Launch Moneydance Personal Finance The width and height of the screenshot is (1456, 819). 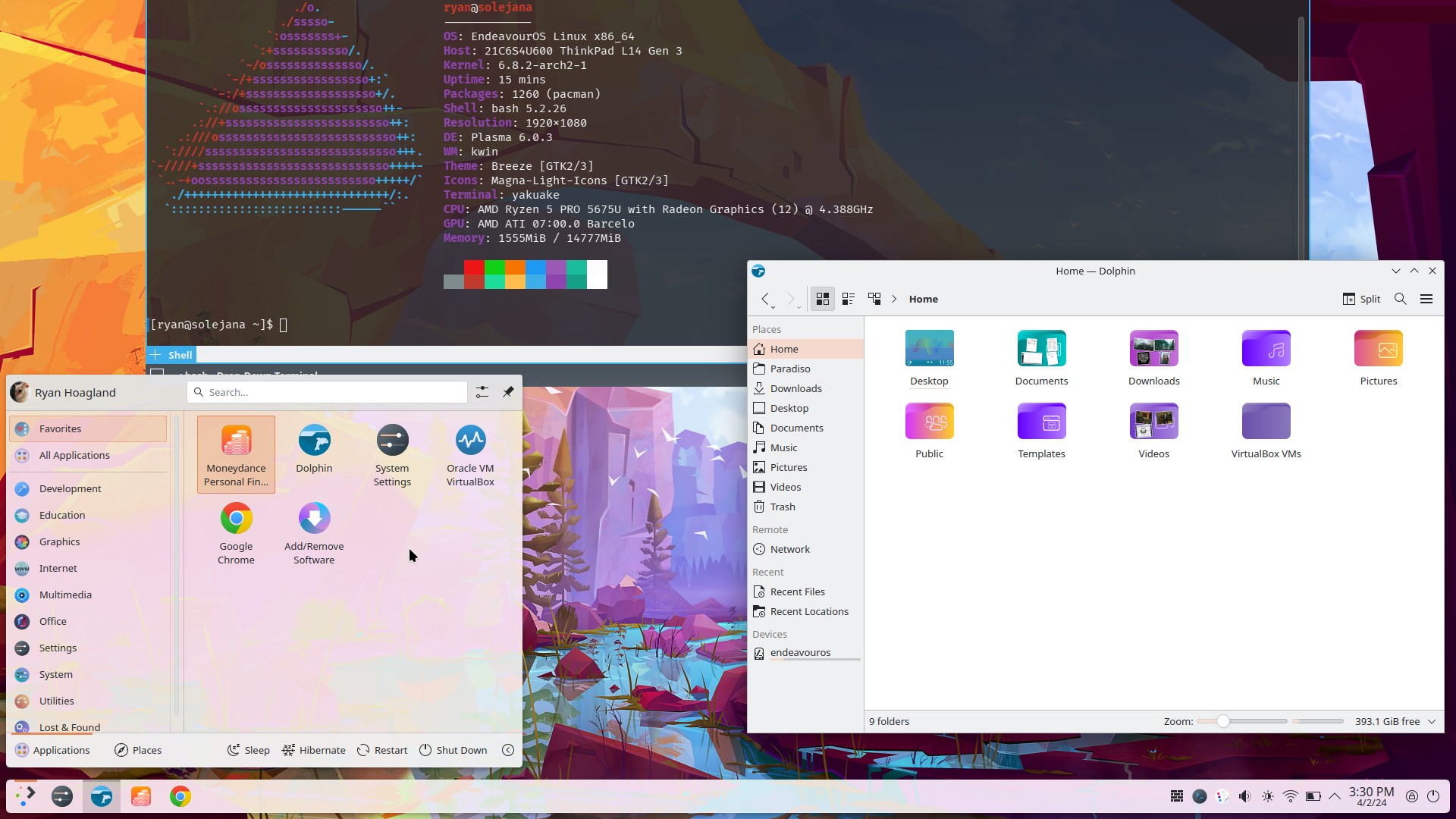point(236,454)
